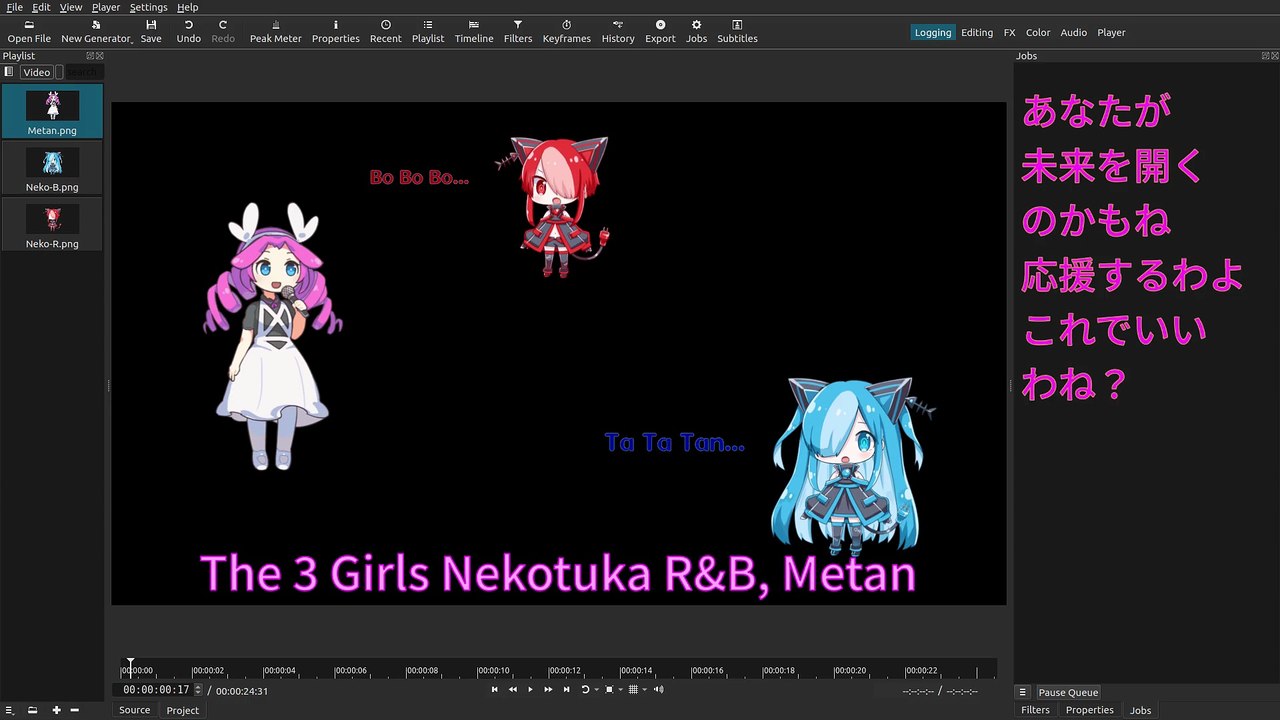
Task: Open the Subtitles panel
Action: [x=737, y=31]
